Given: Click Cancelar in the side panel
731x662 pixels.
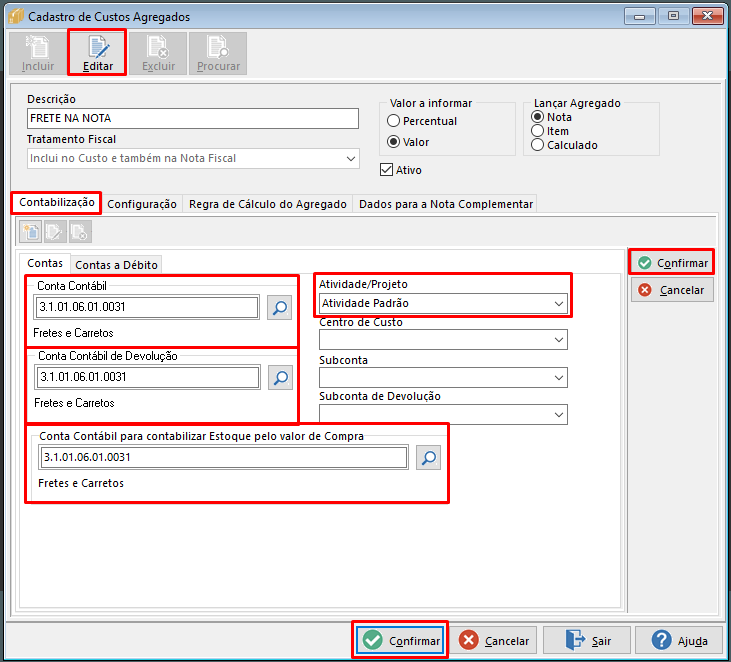Looking at the screenshot, I should click(x=672, y=290).
